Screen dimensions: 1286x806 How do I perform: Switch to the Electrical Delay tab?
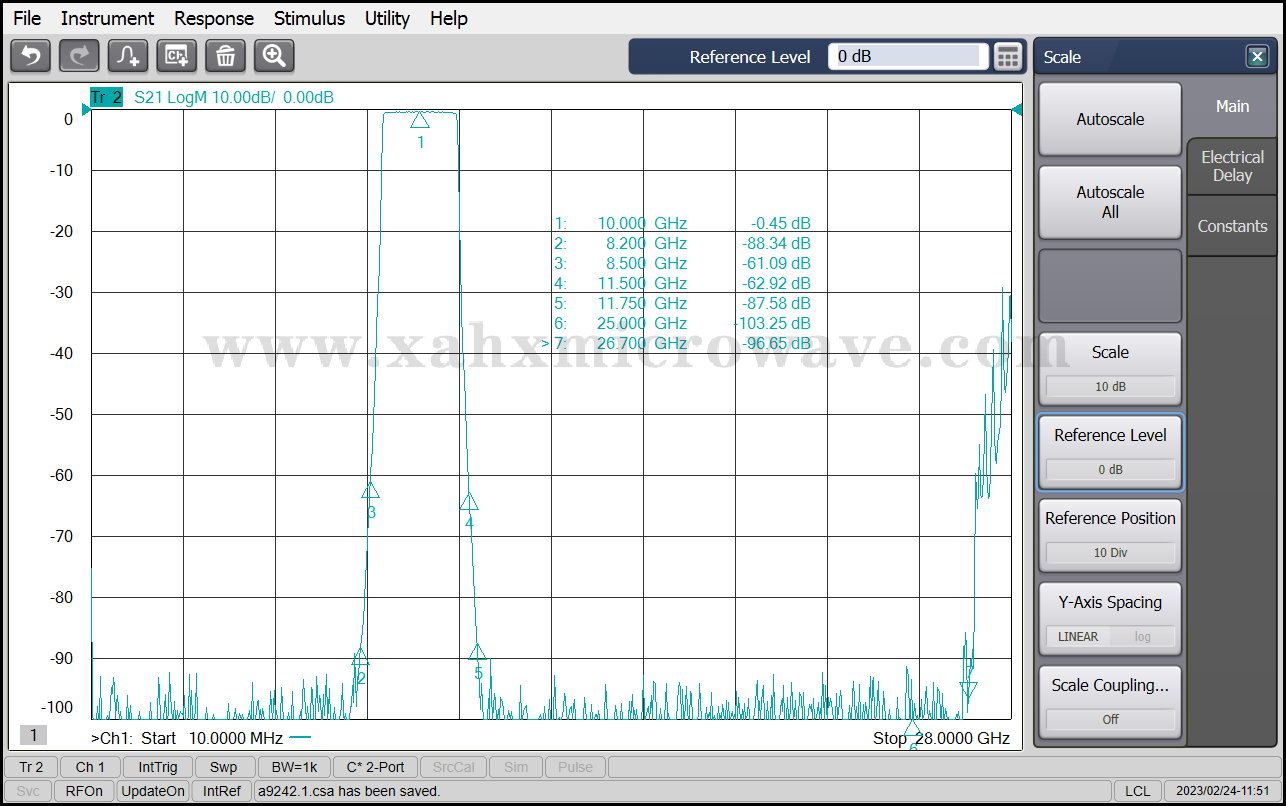[1232, 166]
